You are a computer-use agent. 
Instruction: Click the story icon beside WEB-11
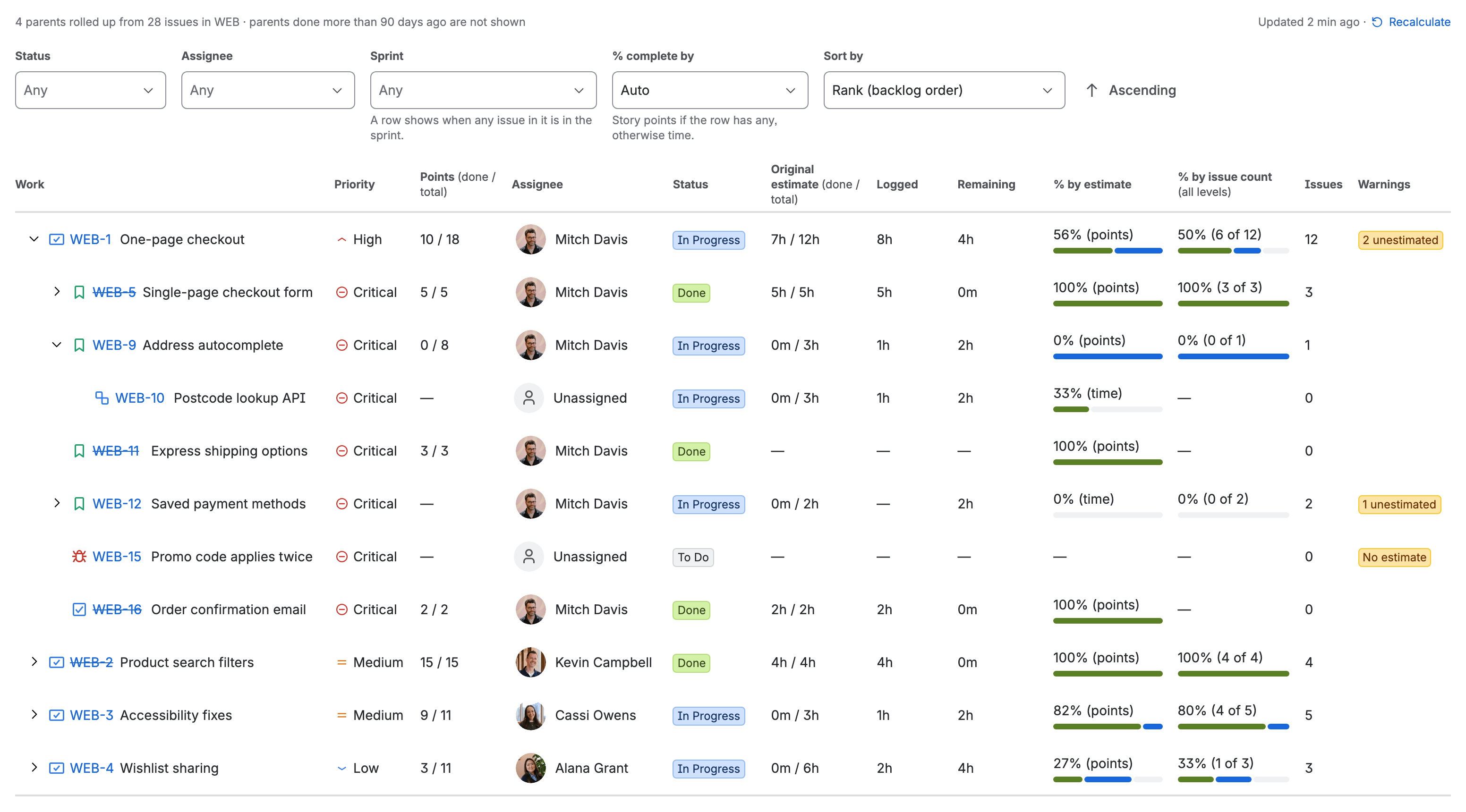pyautogui.click(x=79, y=451)
